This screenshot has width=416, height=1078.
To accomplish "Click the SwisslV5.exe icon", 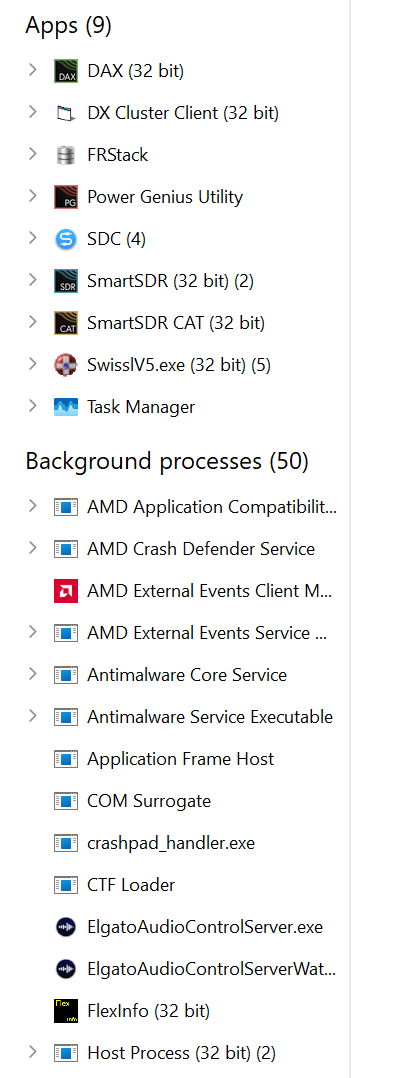I will [x=66, y=365].
